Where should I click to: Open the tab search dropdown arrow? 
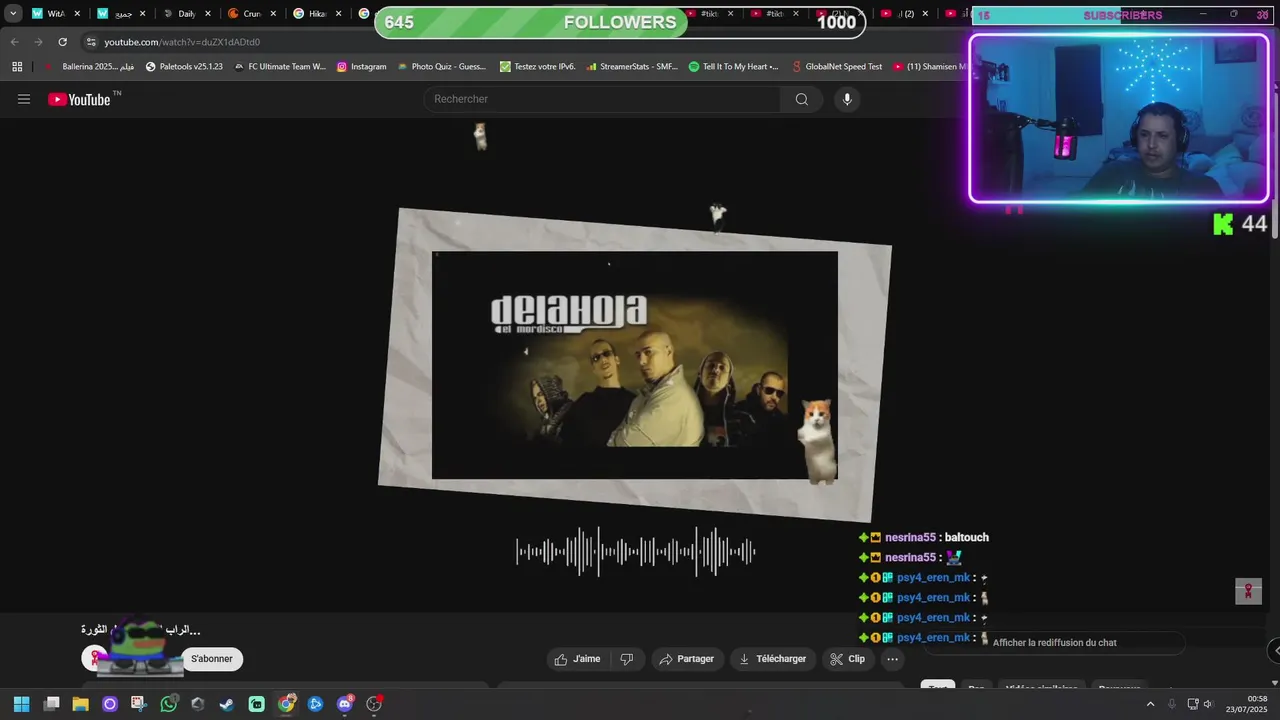tap(13, 14)
